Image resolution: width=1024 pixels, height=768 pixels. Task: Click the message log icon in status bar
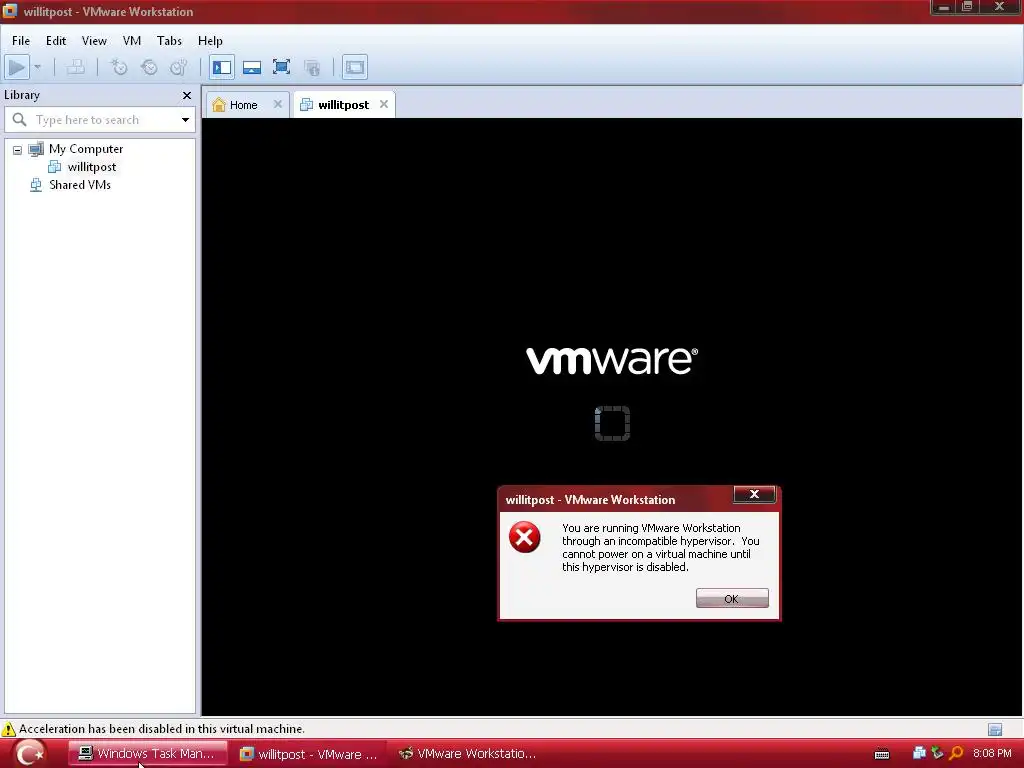(x=995, y=729)
